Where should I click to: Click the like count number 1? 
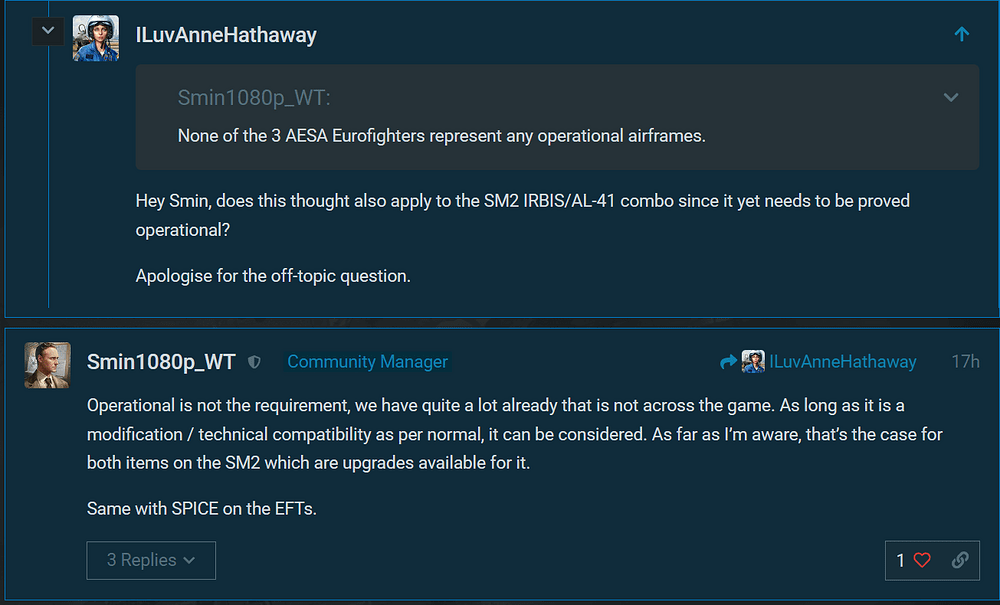(x=900, y=561)
